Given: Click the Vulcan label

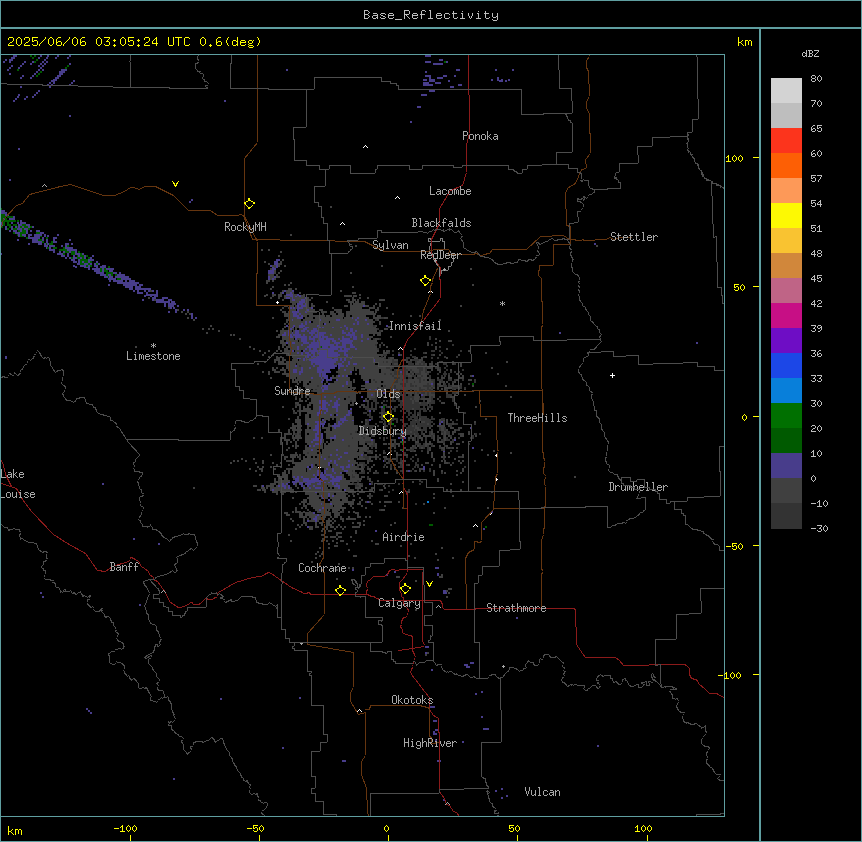Looking at the screenshot, I should pyautogui.click(x=543, y=792).
